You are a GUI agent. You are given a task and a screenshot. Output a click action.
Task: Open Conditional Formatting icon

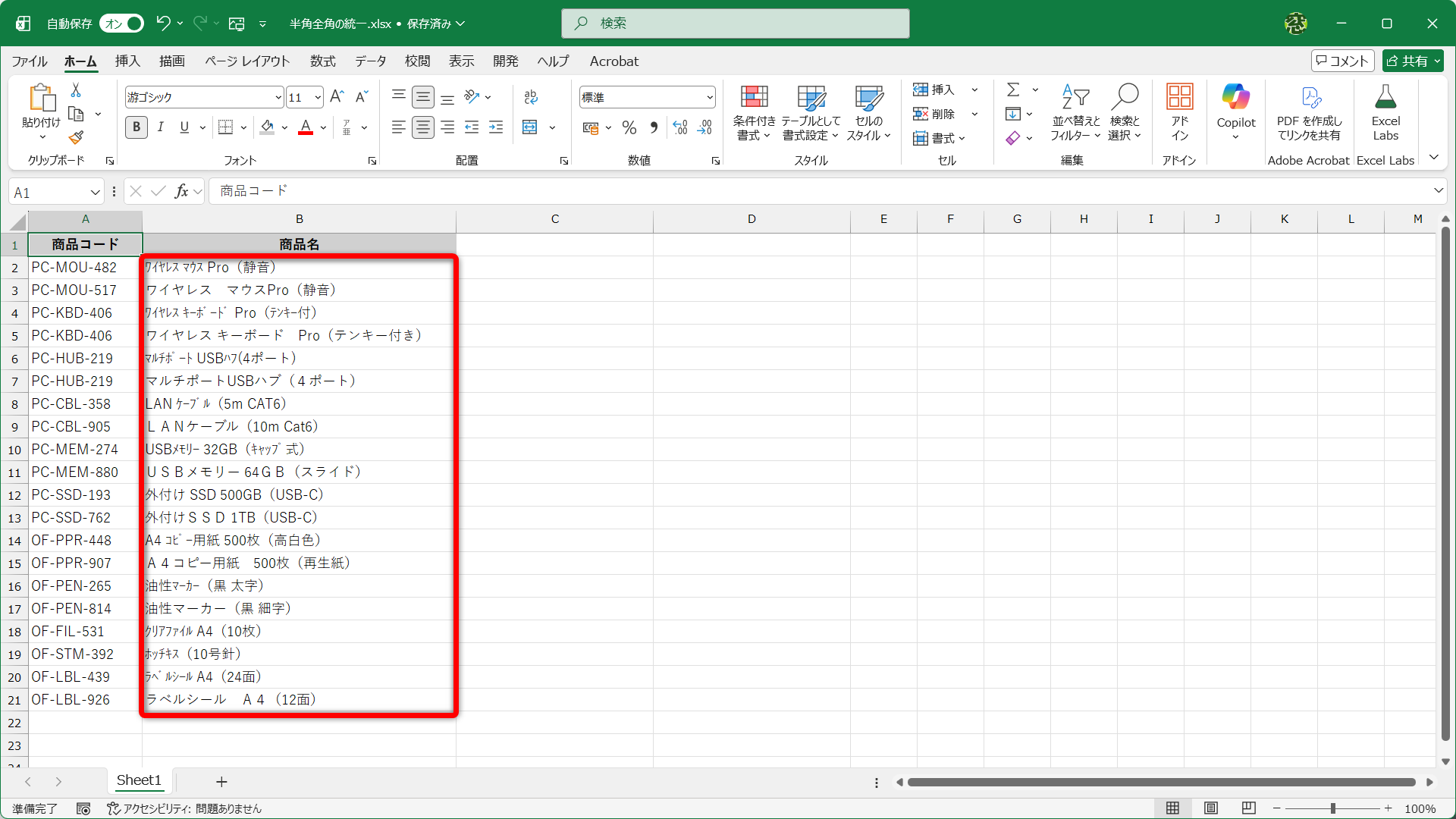754,112
